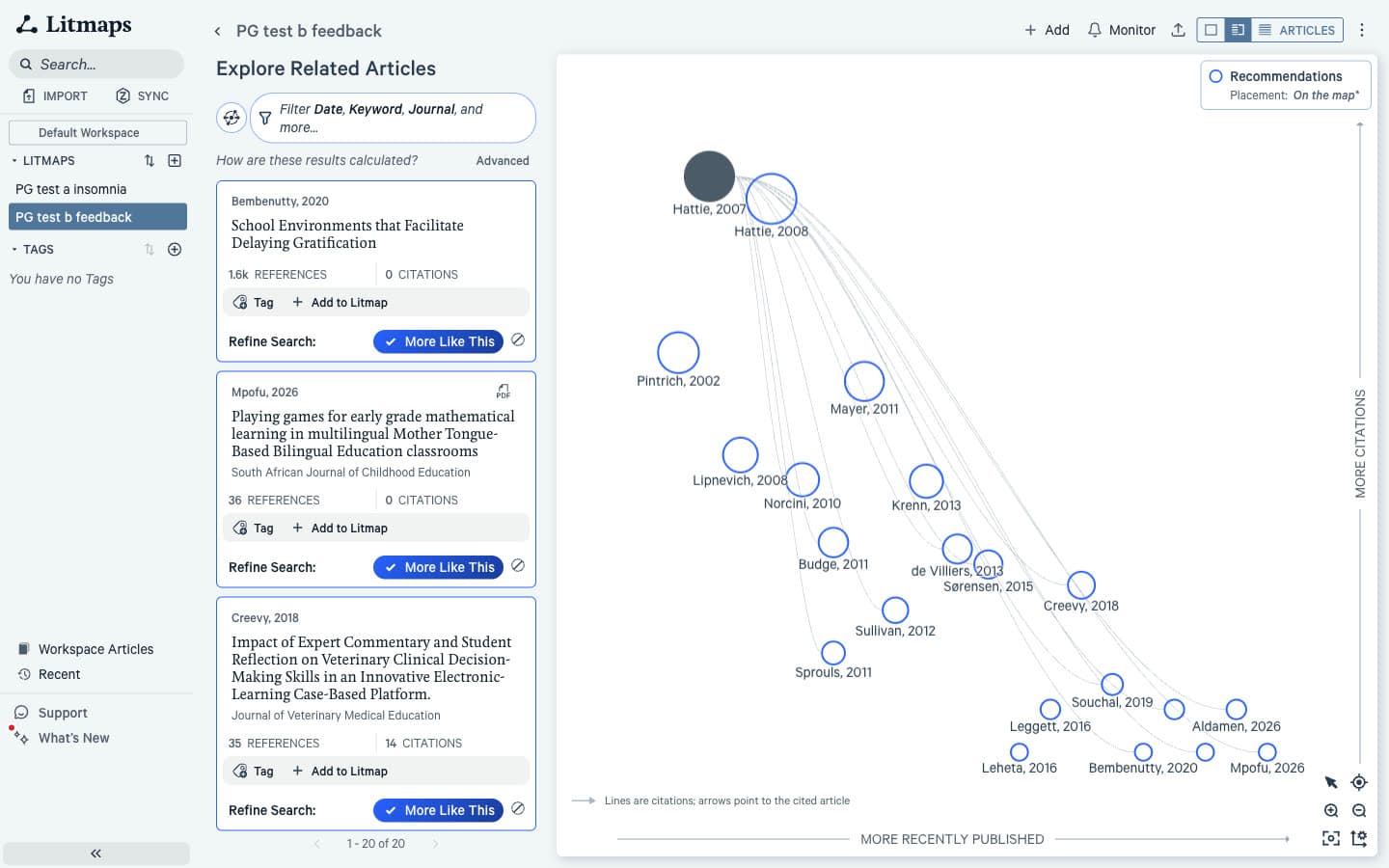Click the Search field in sidebar
1389x868 pixels.
click(96, 64)
